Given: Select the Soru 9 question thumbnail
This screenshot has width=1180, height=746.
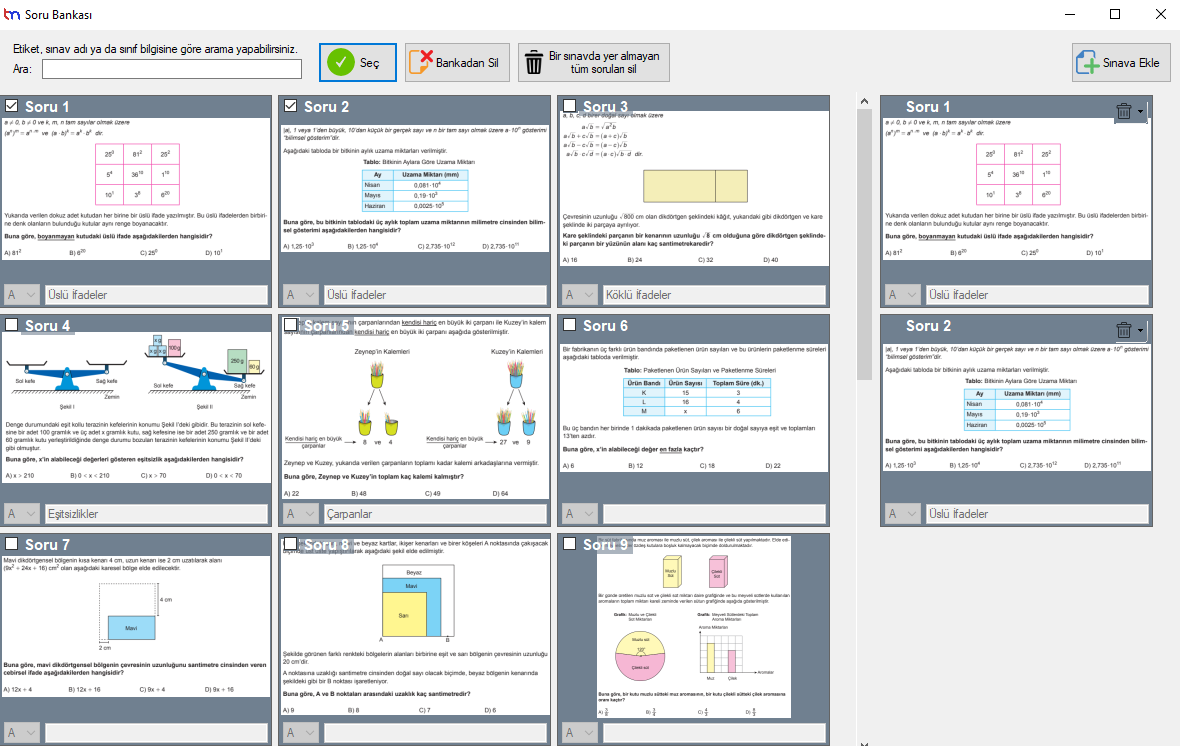Looking at the screenshot, I should pos(692,628).
